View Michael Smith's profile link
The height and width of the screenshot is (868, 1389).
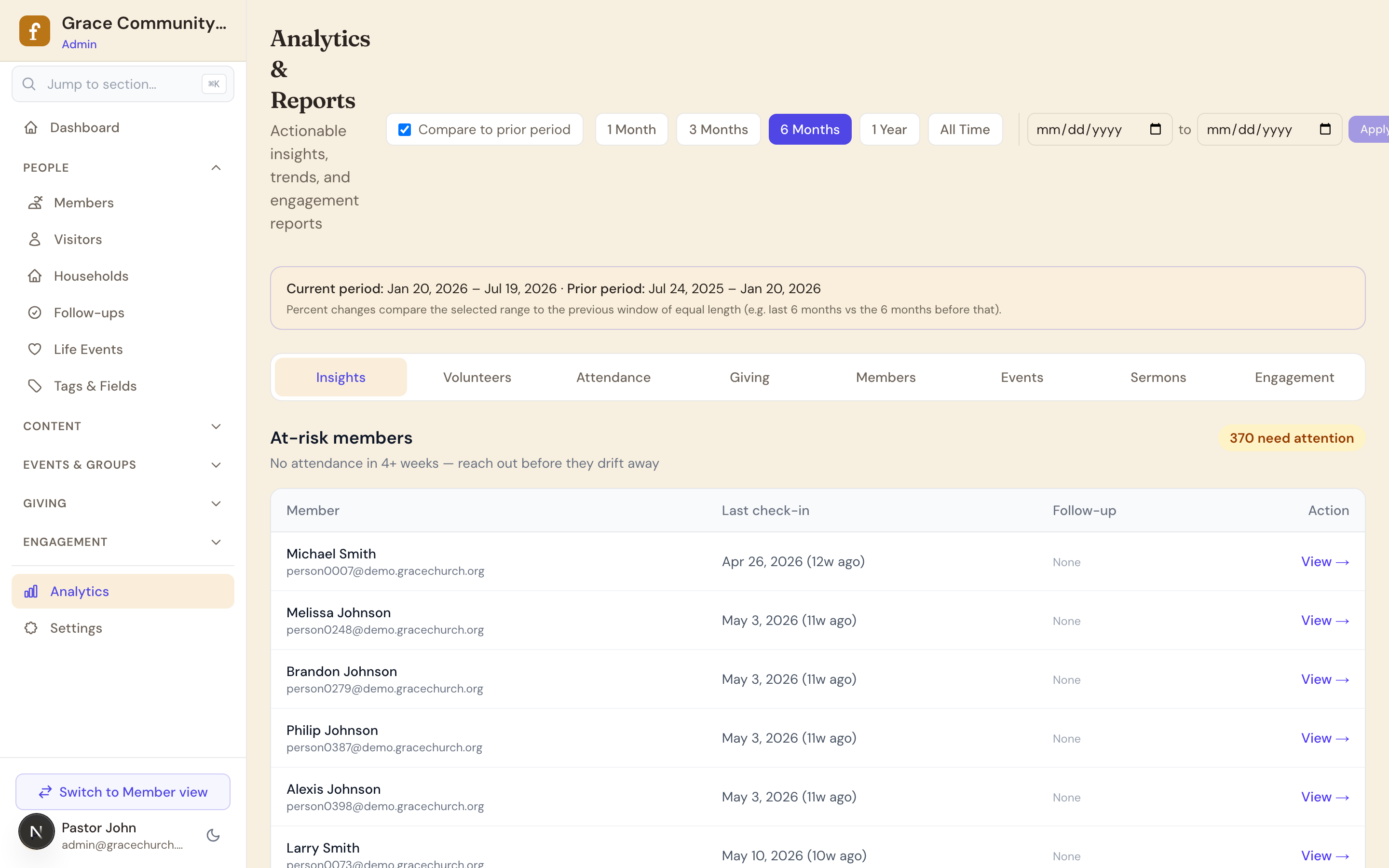click(x=1325, y=561)
